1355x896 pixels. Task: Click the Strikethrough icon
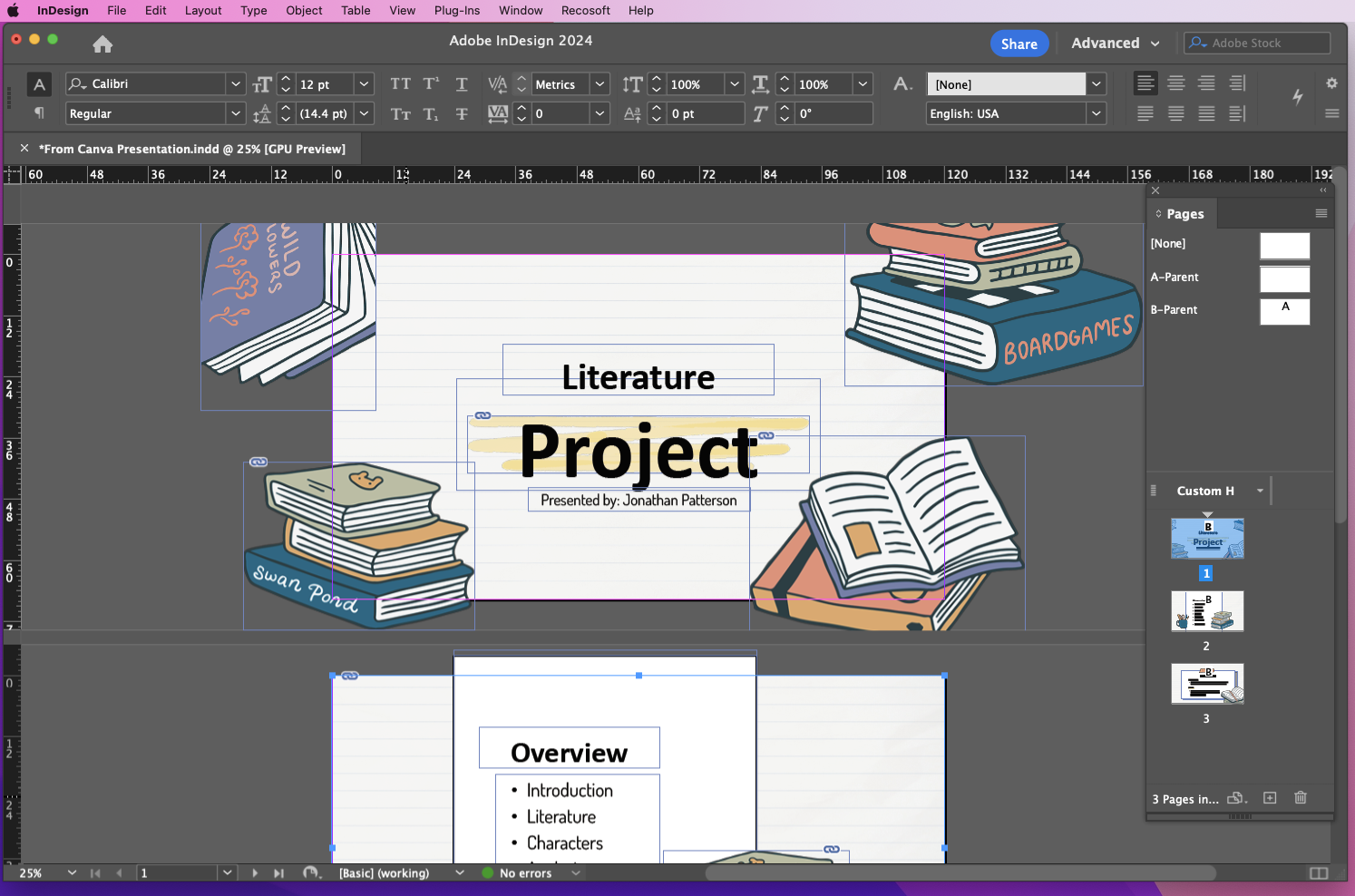tap(462, 113)
